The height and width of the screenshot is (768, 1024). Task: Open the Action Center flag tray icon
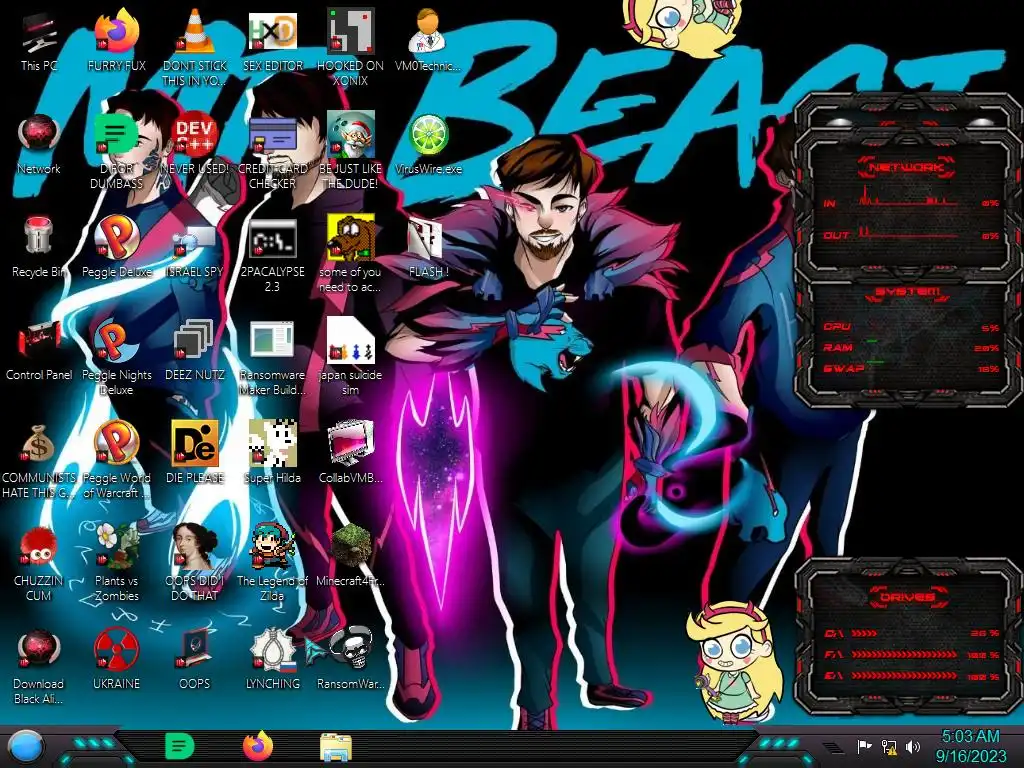865,746
